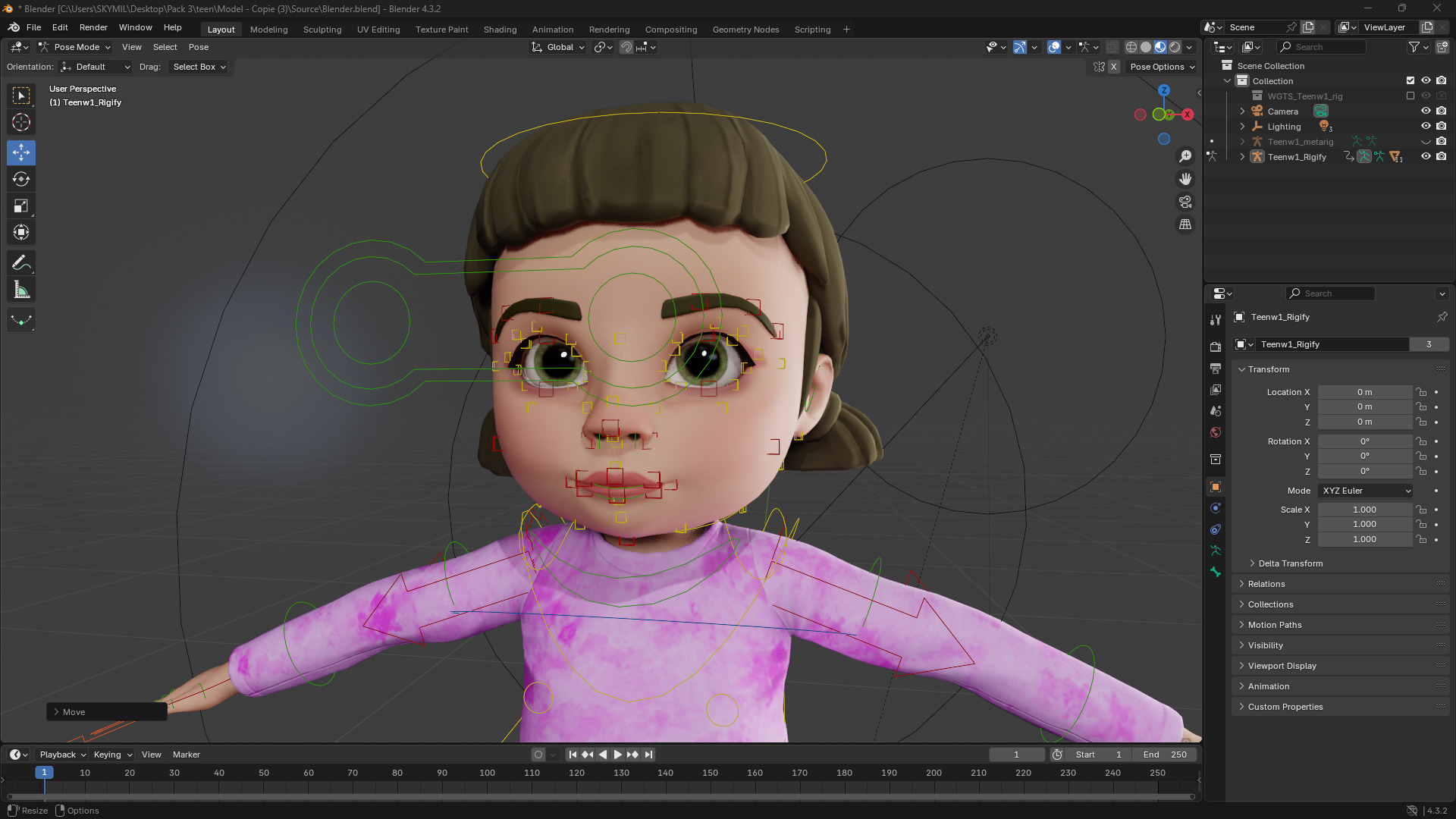Screen dimensions: 1456x819
Task: Open the Pose Mode dropdown
Action: (74, 47)
